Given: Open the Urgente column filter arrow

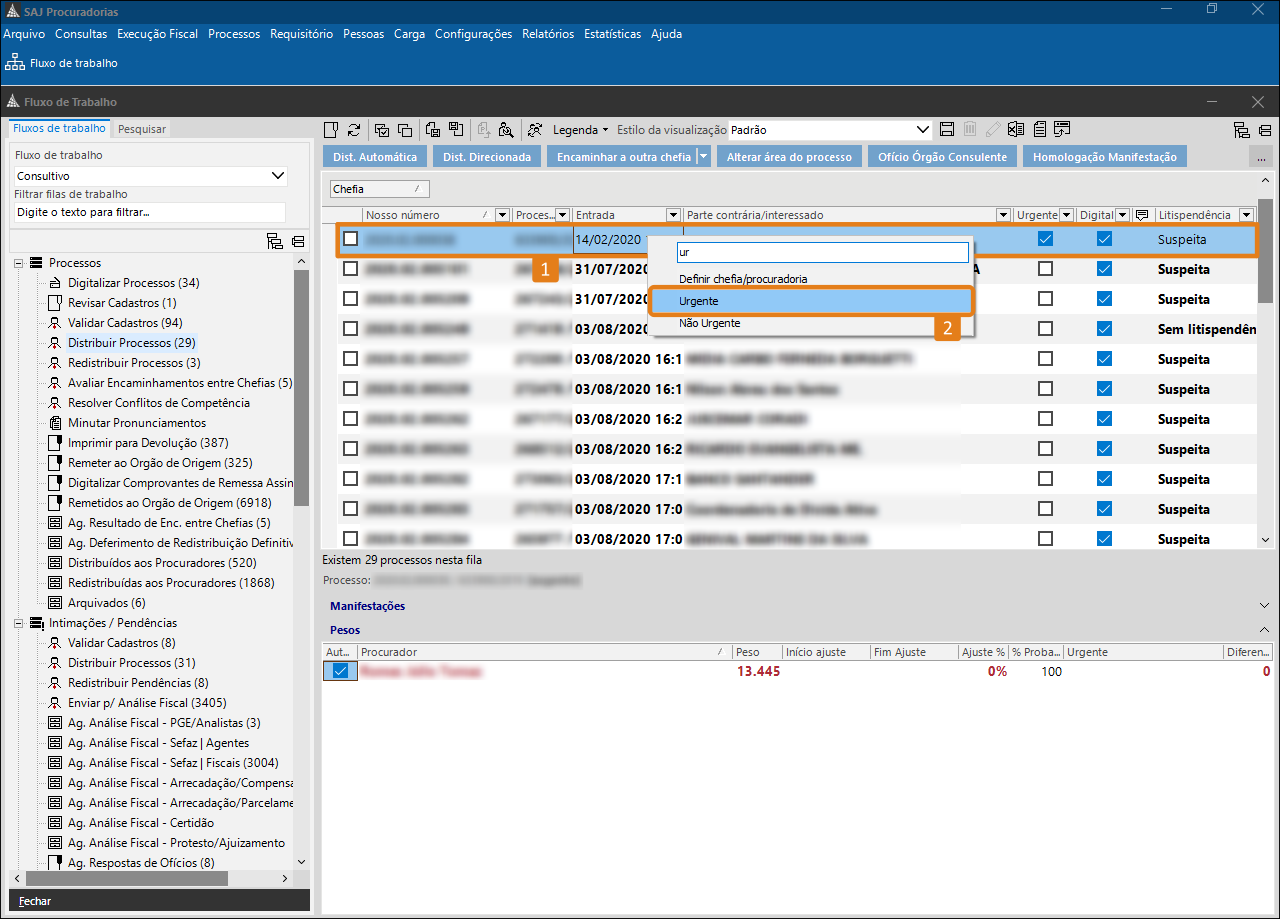Looking at the screenshot, I should tap(1066, 215).
